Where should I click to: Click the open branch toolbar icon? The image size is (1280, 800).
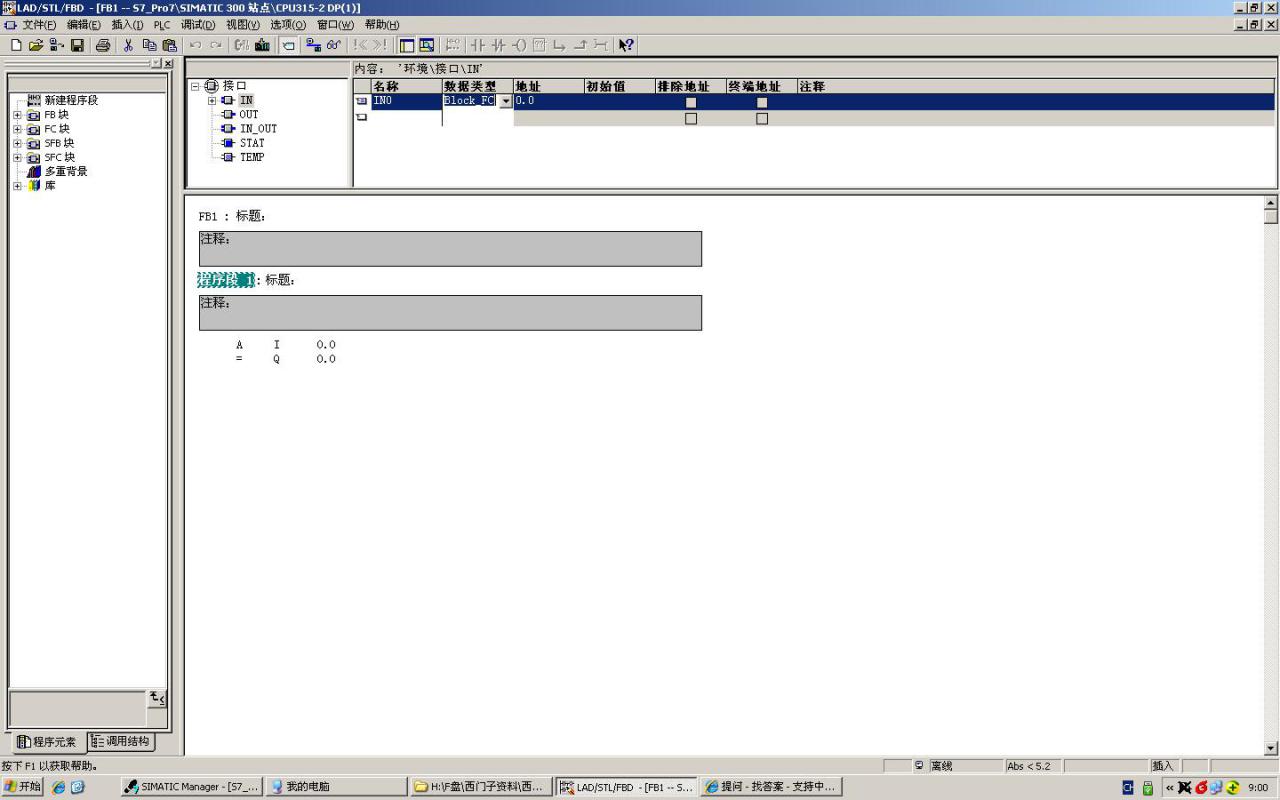point(559,45)
